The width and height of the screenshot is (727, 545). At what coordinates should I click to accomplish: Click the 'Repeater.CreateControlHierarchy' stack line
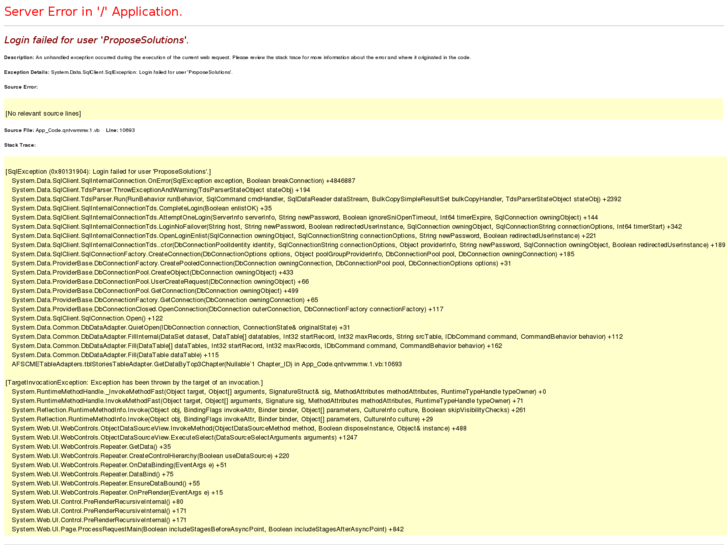[150, 456]
